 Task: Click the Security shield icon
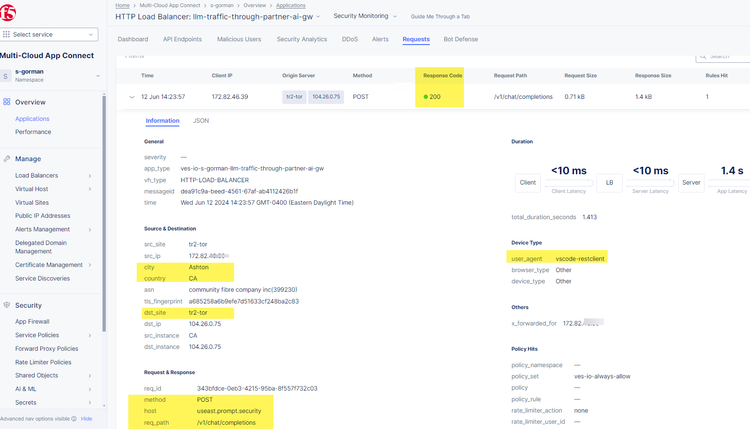(7, 305)
